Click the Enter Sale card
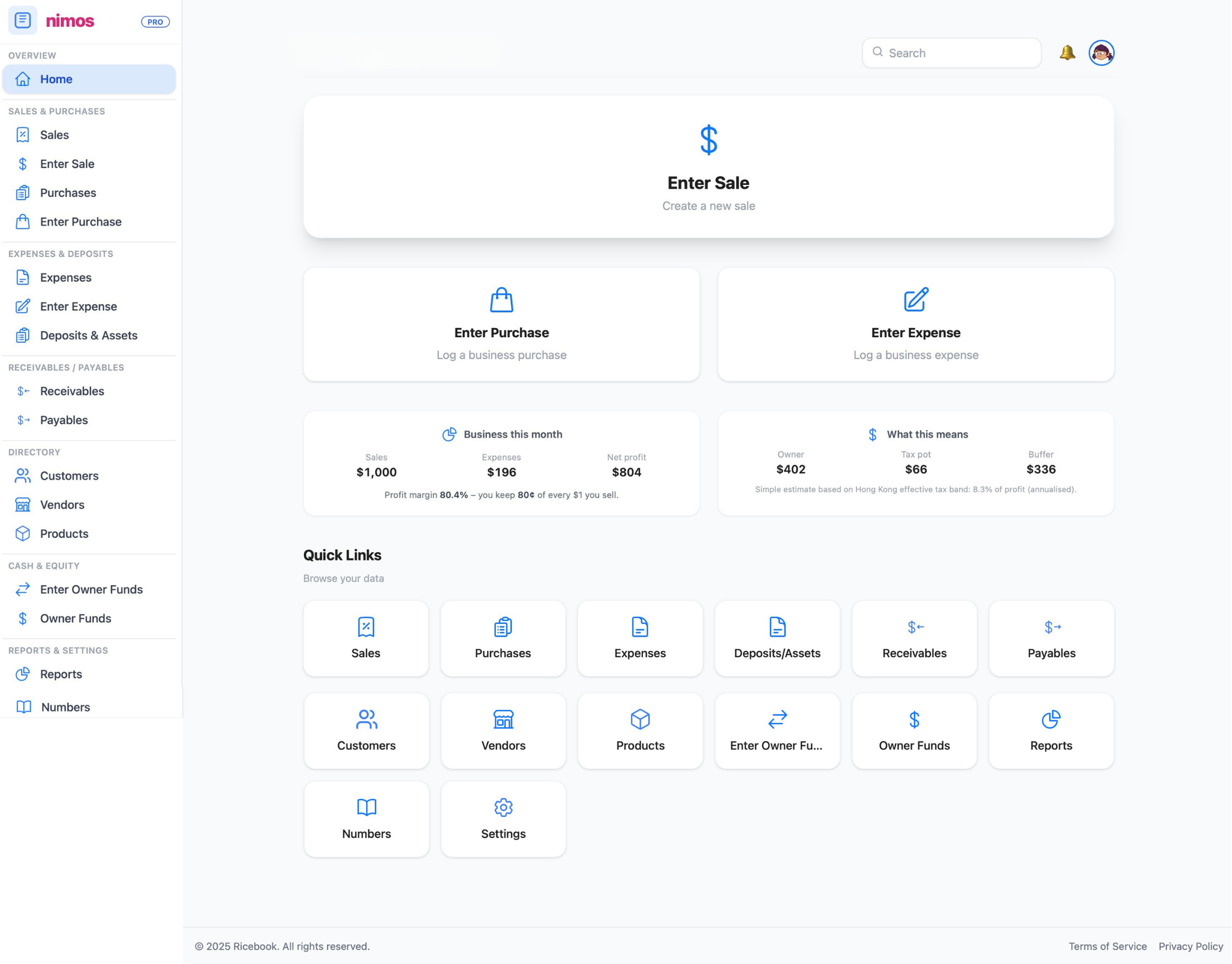1232x964 pixels. click(708, 166)
